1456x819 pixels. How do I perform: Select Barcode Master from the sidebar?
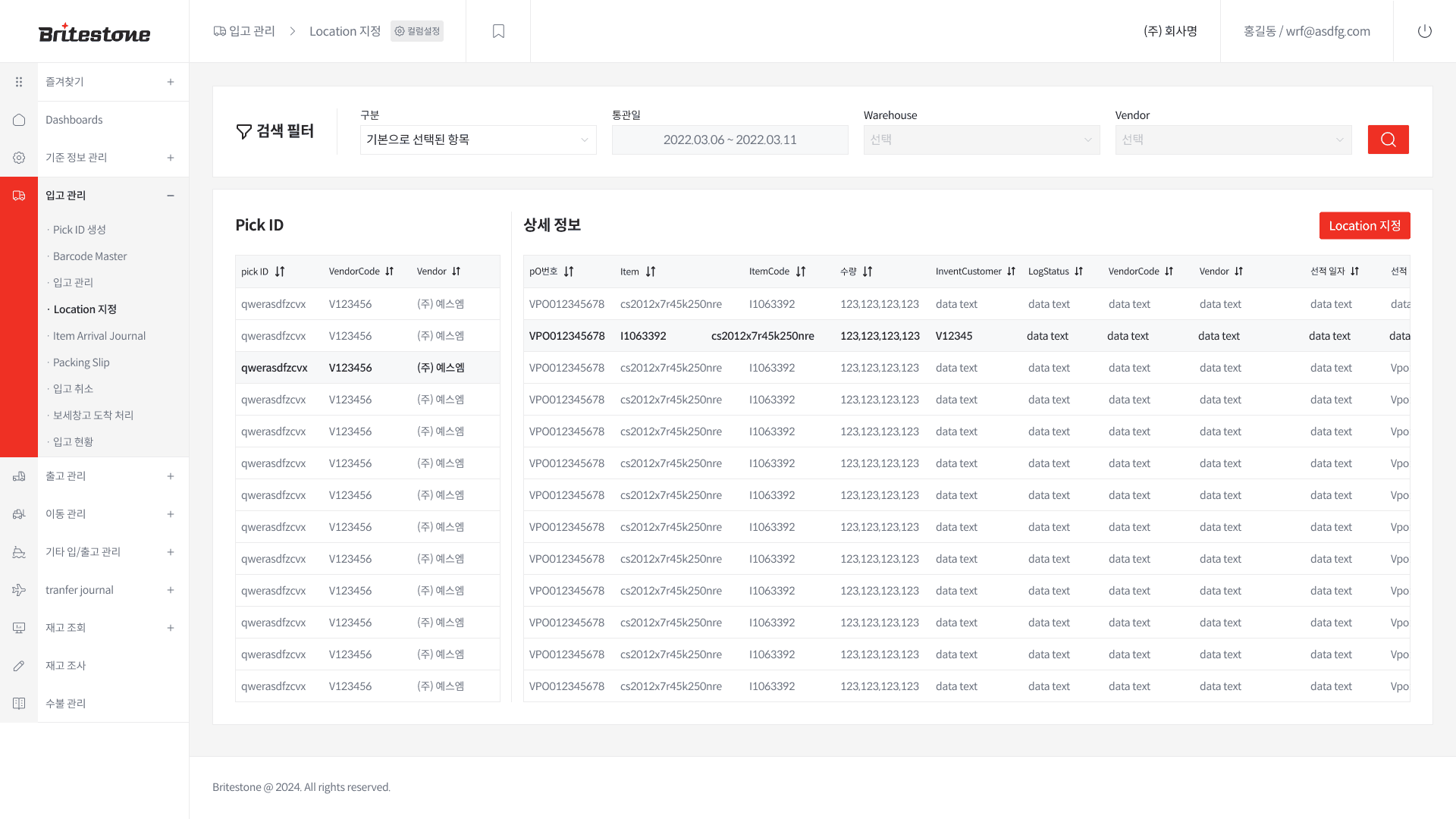[89, 256]
